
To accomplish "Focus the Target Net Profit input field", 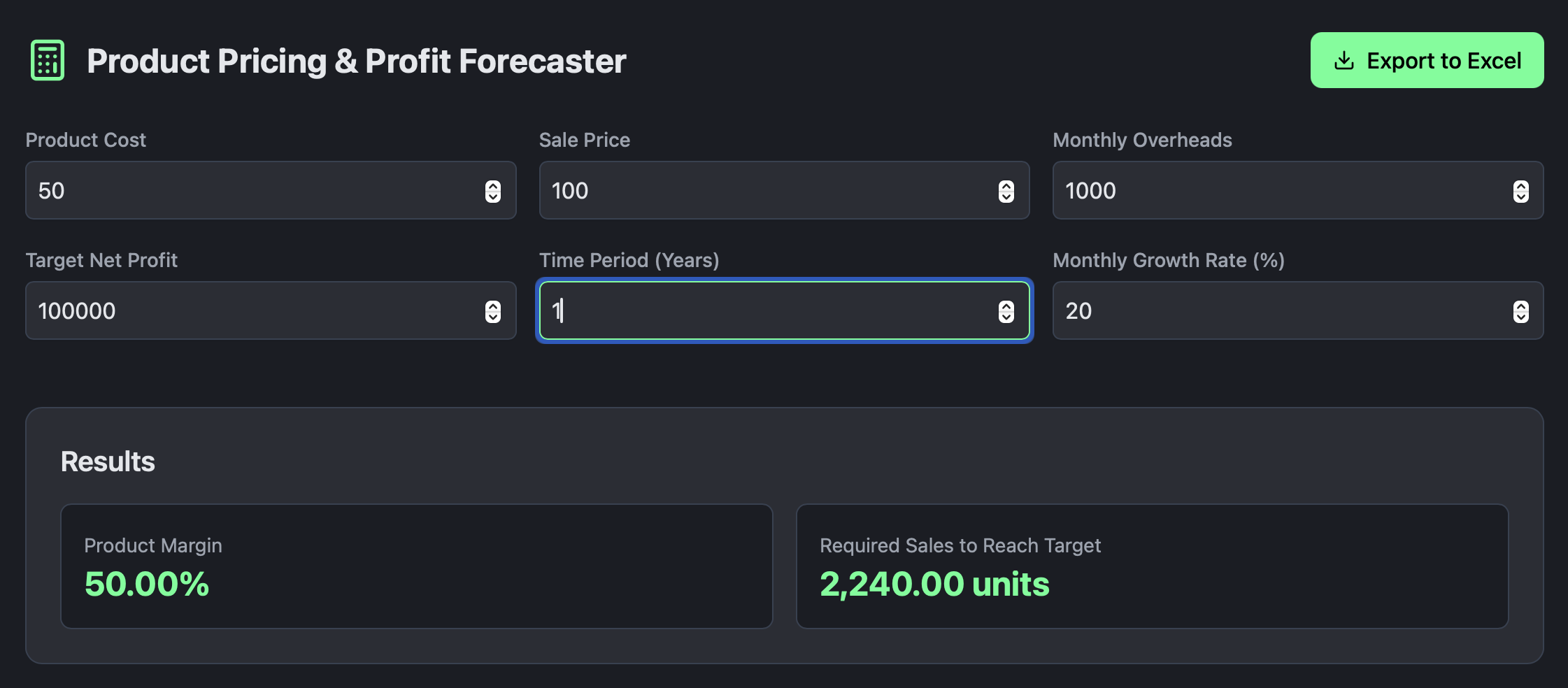I will pos(271,310).
